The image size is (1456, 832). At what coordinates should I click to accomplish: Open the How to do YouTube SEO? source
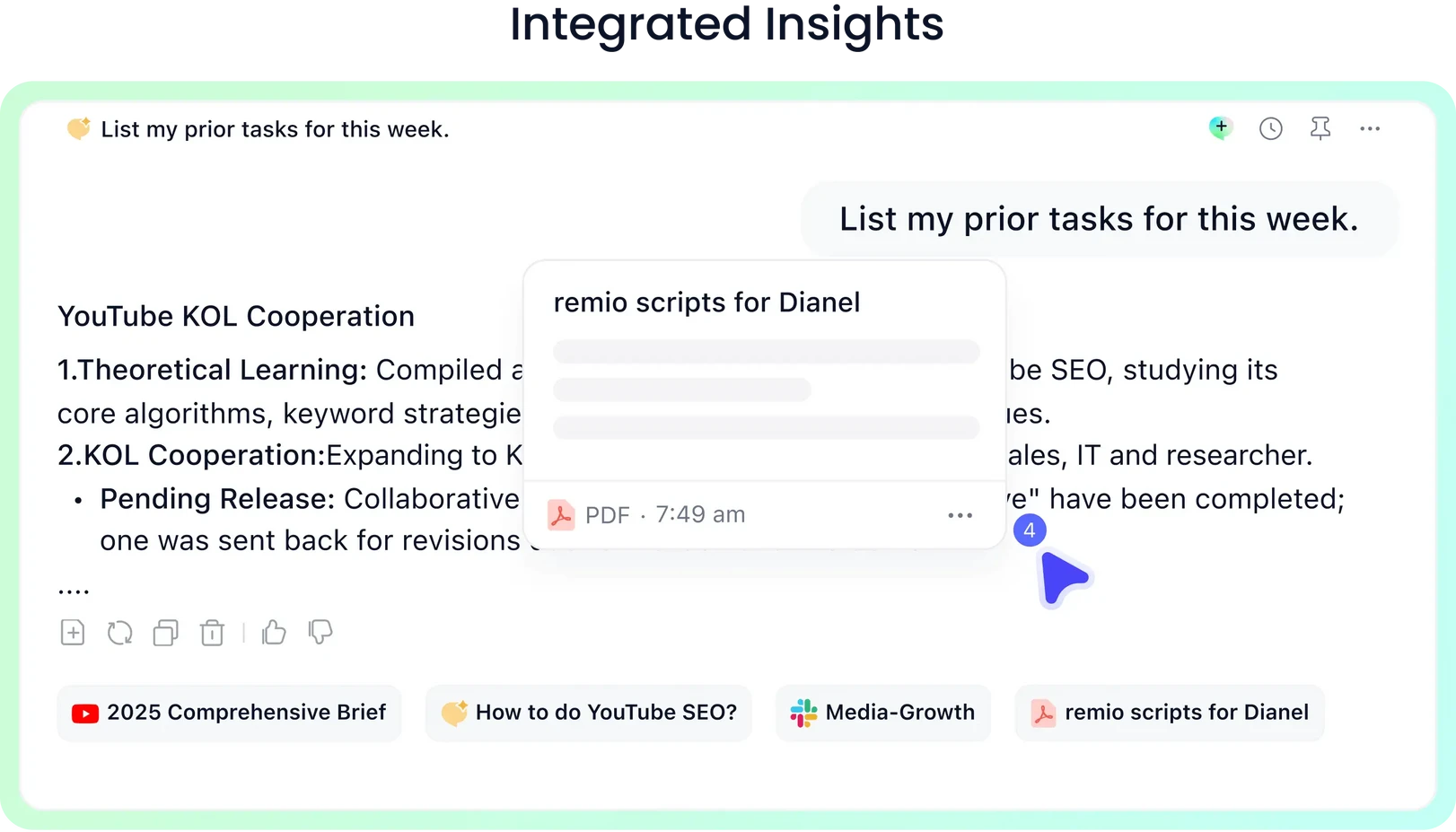pos(589,713)
